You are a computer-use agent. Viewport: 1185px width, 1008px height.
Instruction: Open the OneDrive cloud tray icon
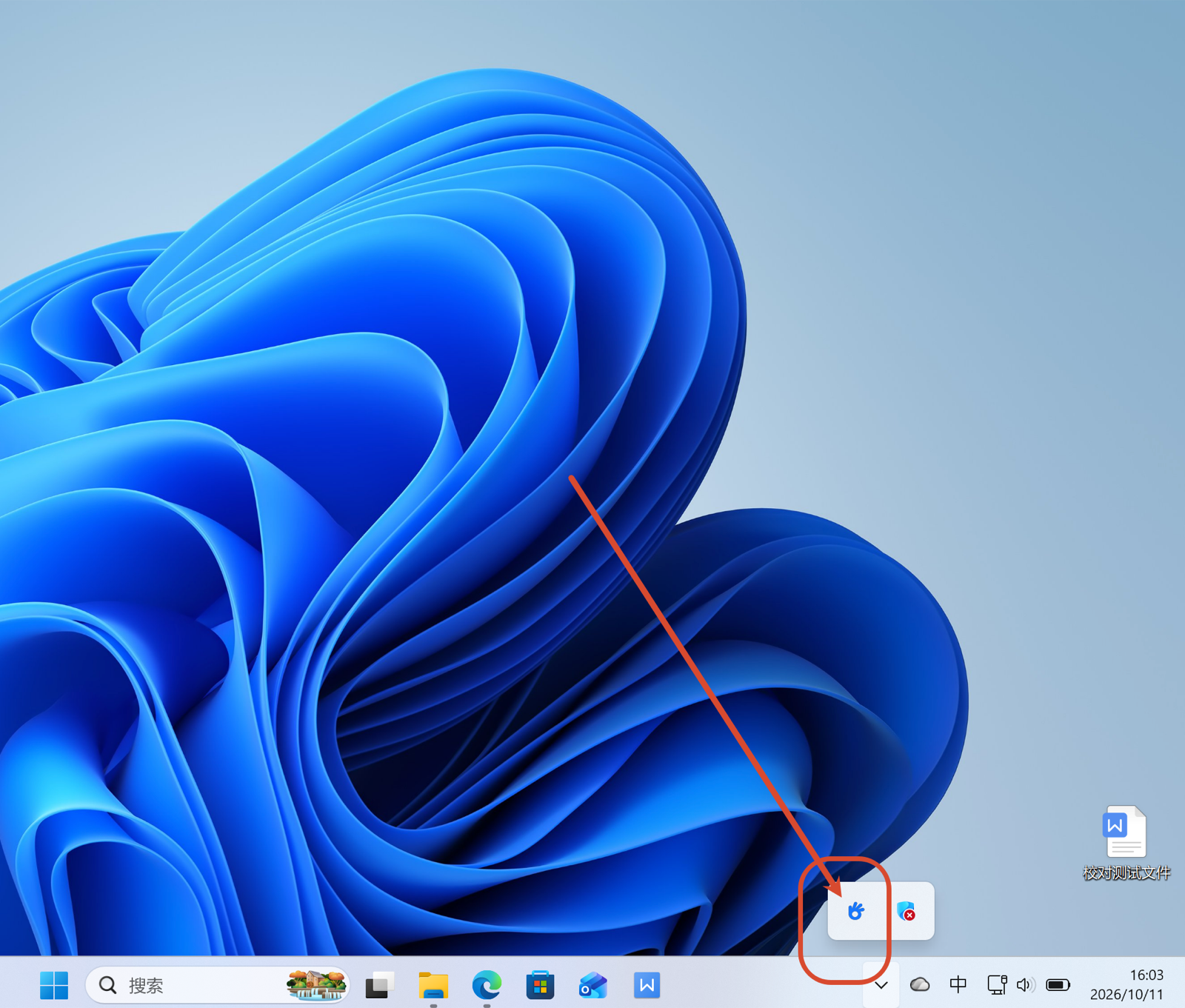pos(920,984)
